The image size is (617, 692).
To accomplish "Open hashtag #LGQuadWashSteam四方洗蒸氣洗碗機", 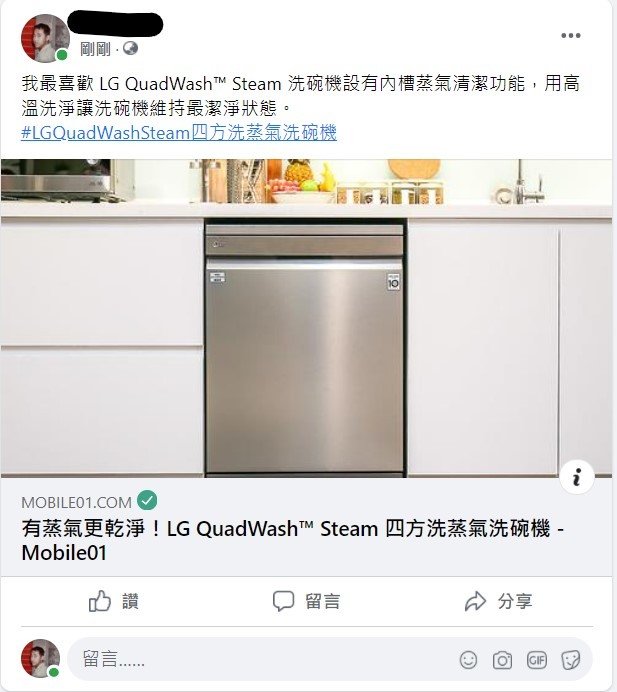I will tap(179, 132).
